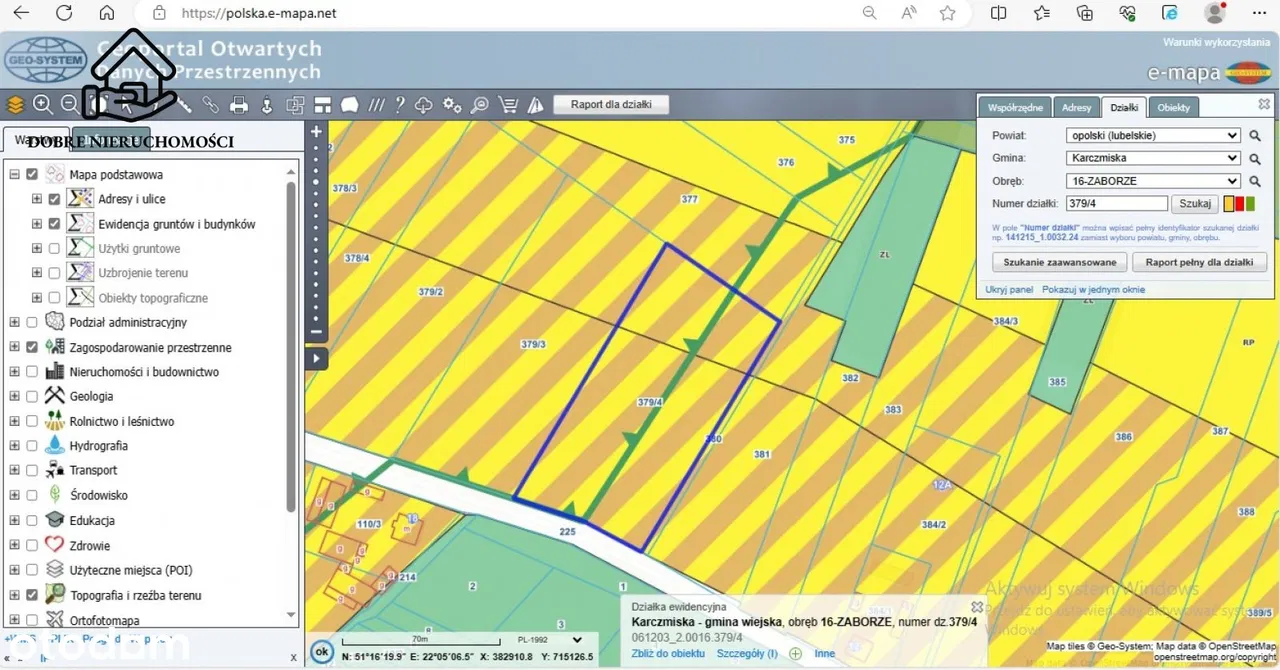The height and width of the screenshot is (670, 1280).
Task: Click the Ukryj panel link
Action: pos(1008,290)
